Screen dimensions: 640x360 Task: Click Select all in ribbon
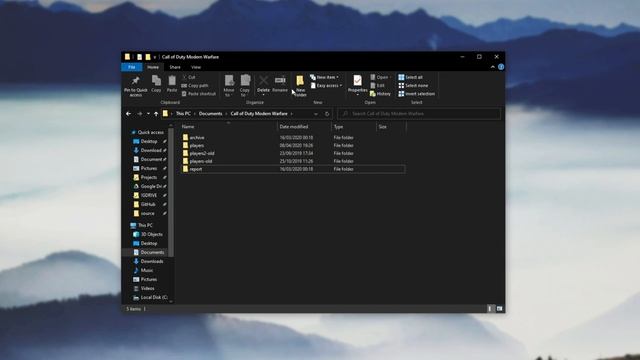[x=411, y=77]
